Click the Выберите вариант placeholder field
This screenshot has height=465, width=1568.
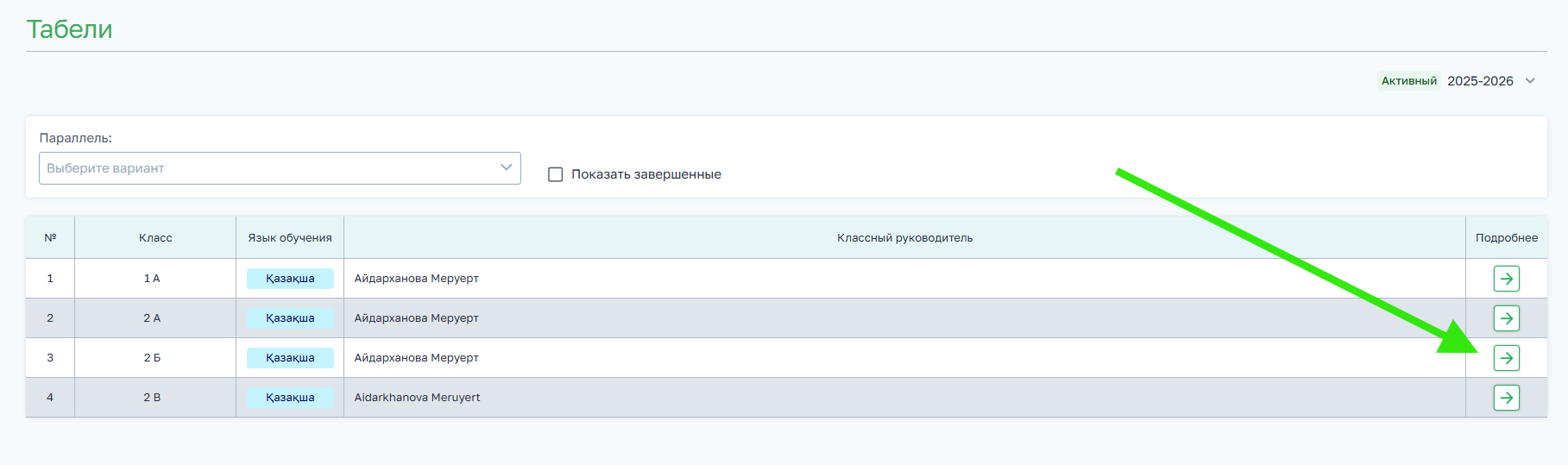105,168
